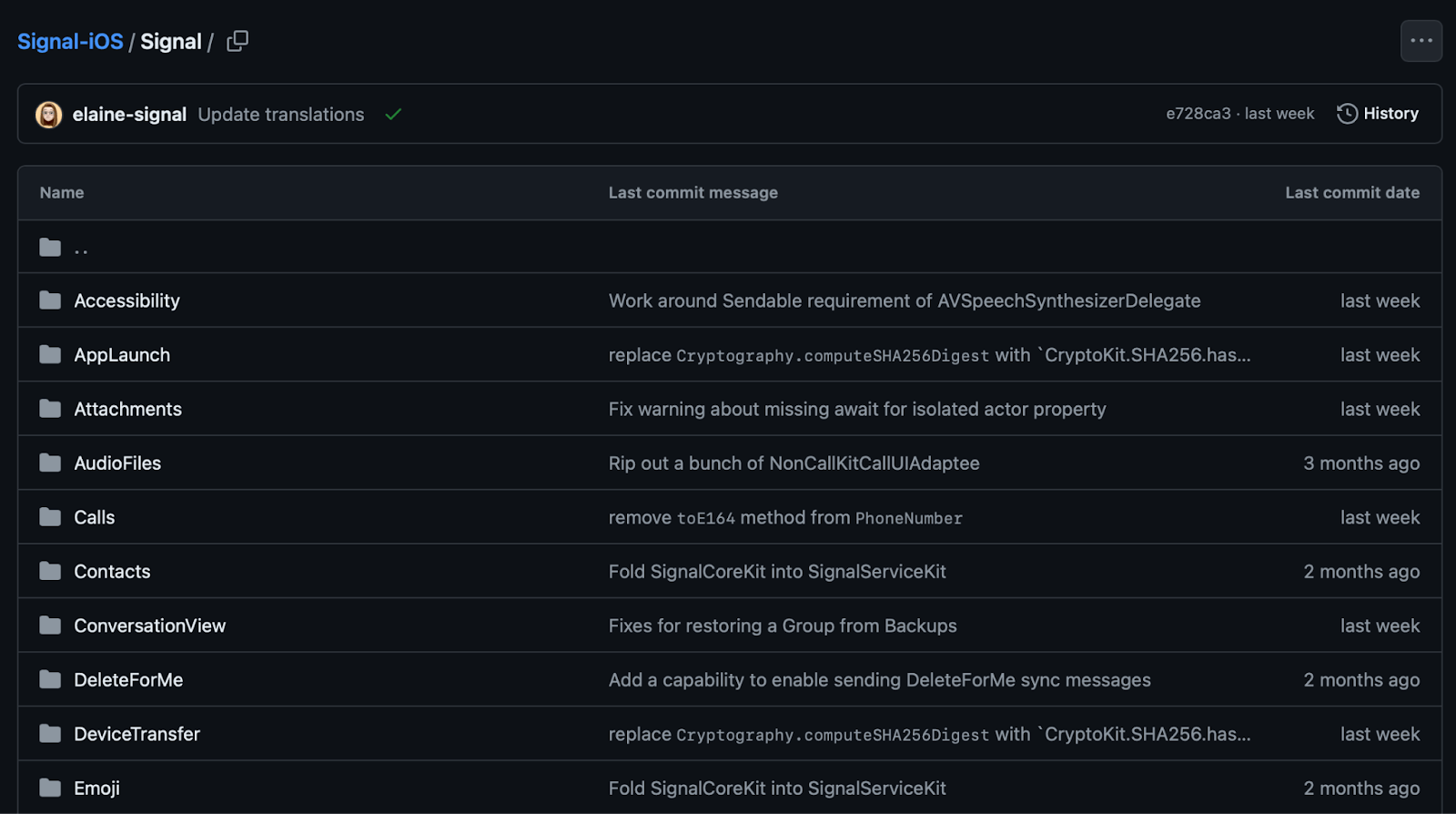Click the DeleteForMe folder icon
1456x814 pixels.
50,679
